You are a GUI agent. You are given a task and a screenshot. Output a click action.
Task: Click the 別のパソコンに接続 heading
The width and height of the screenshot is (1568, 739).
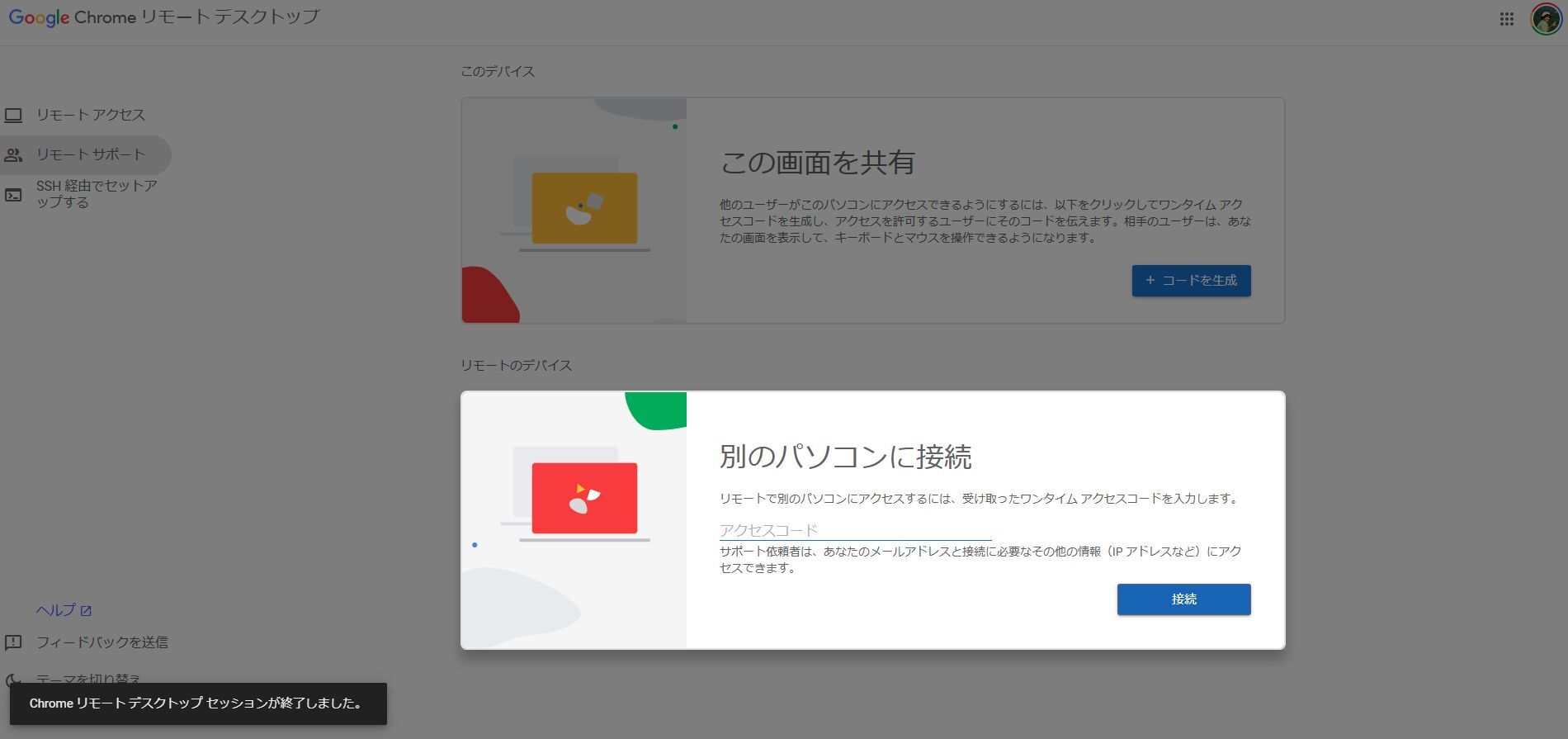point(845,457)
